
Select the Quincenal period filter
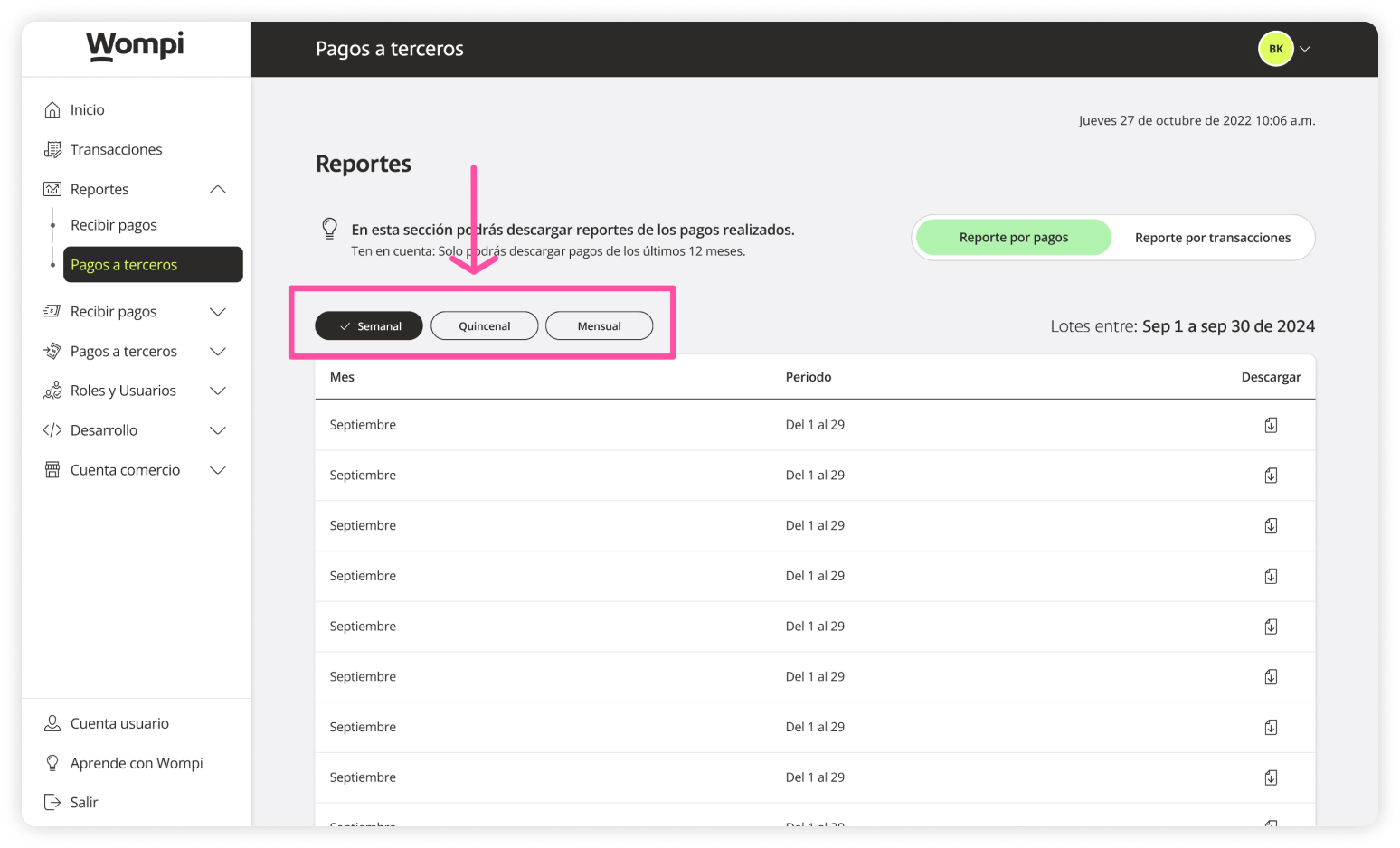pyautogui.click(x=484, y=325)
